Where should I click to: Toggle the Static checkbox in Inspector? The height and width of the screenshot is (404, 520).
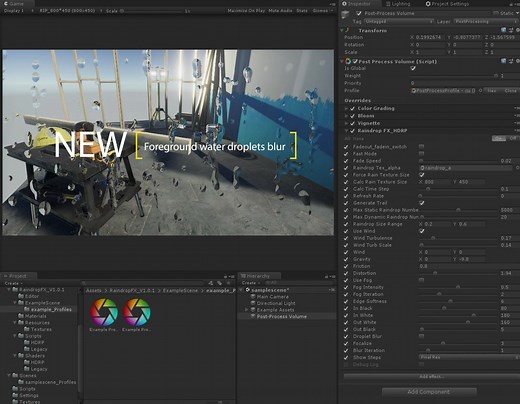click(x=496, y=13)
